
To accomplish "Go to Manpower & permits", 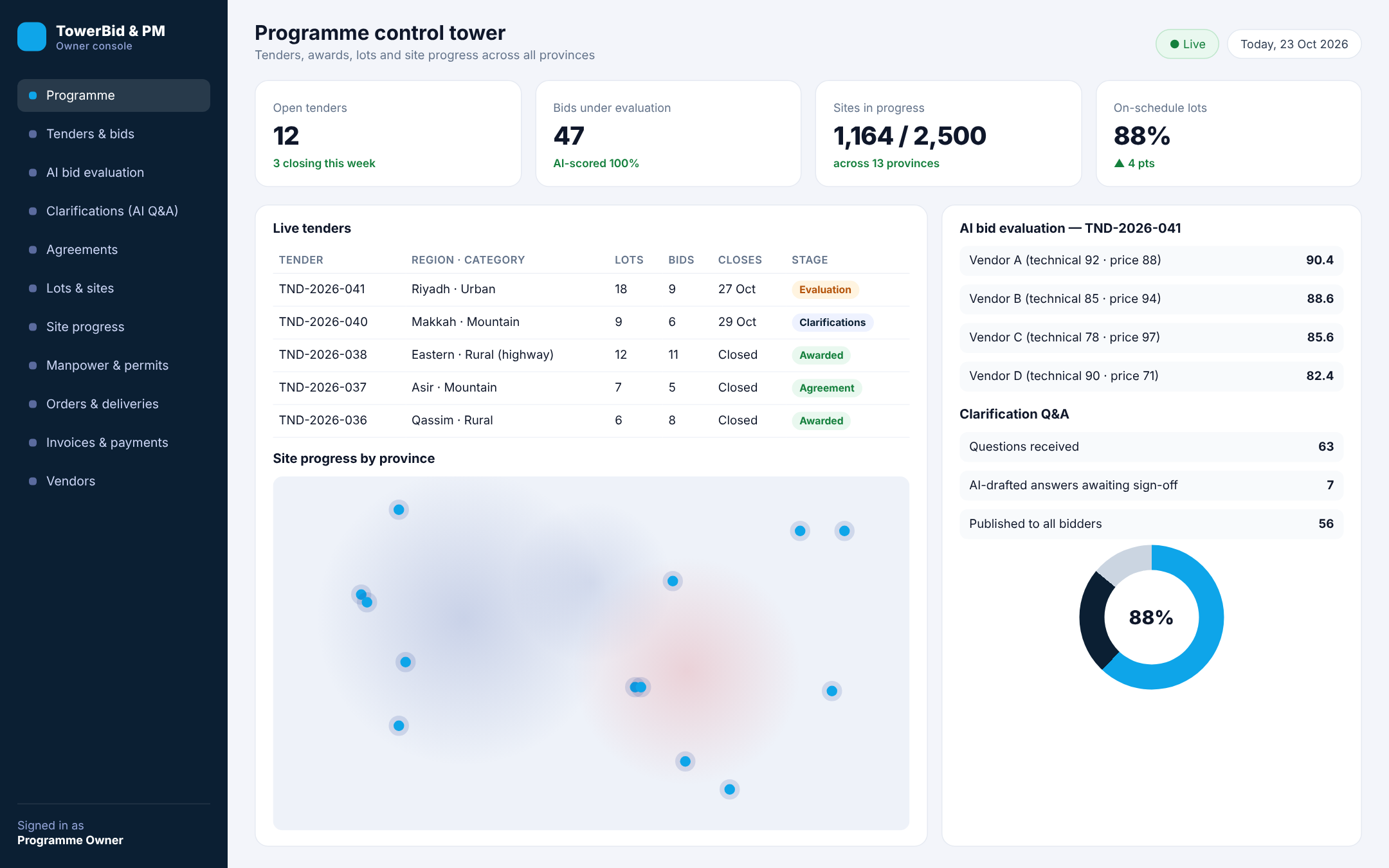I will pyautogui.click(x=114, y=365).
